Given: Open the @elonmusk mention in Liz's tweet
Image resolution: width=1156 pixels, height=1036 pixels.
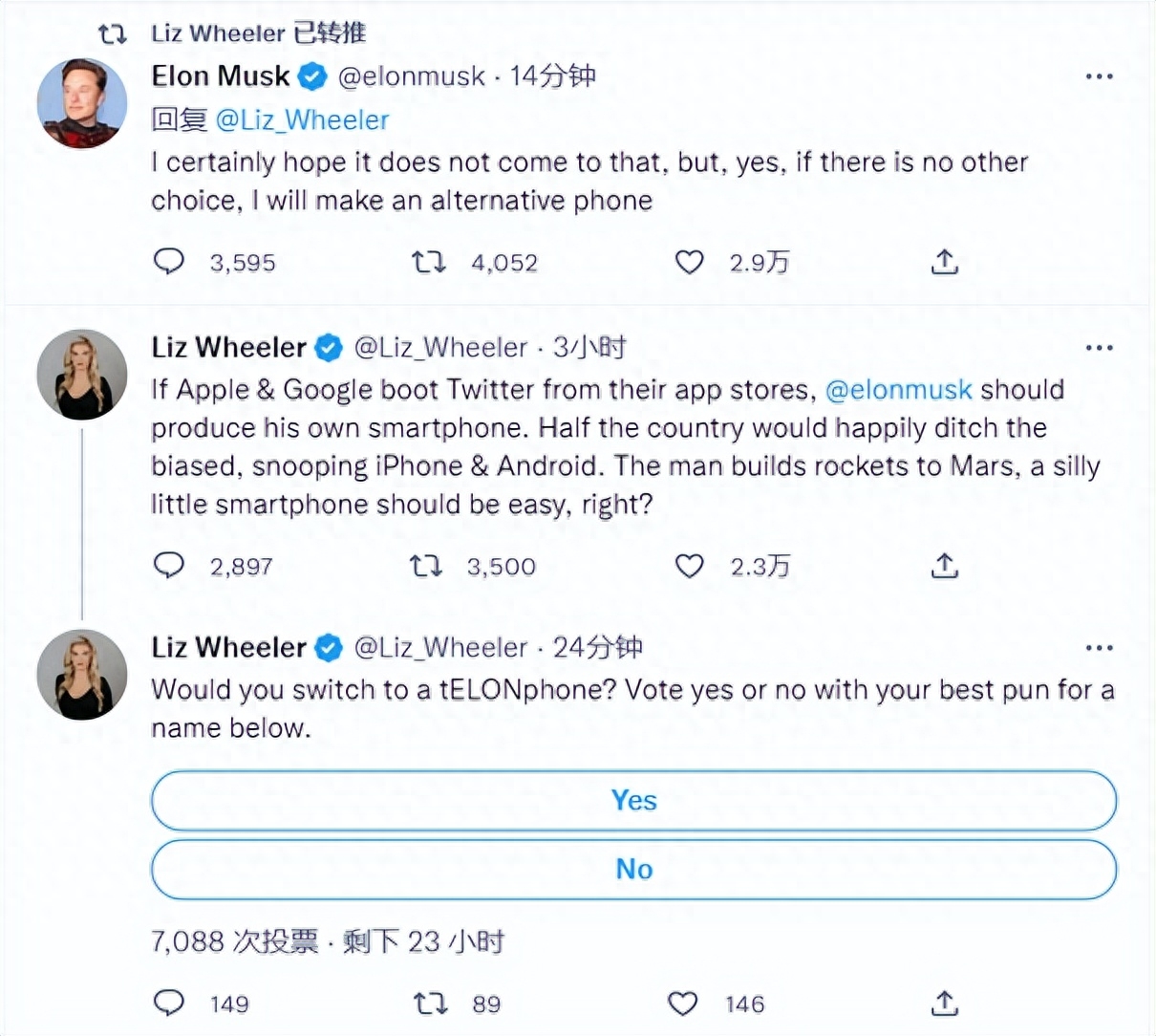Looking at the screenshot, I should click(898, 390).
